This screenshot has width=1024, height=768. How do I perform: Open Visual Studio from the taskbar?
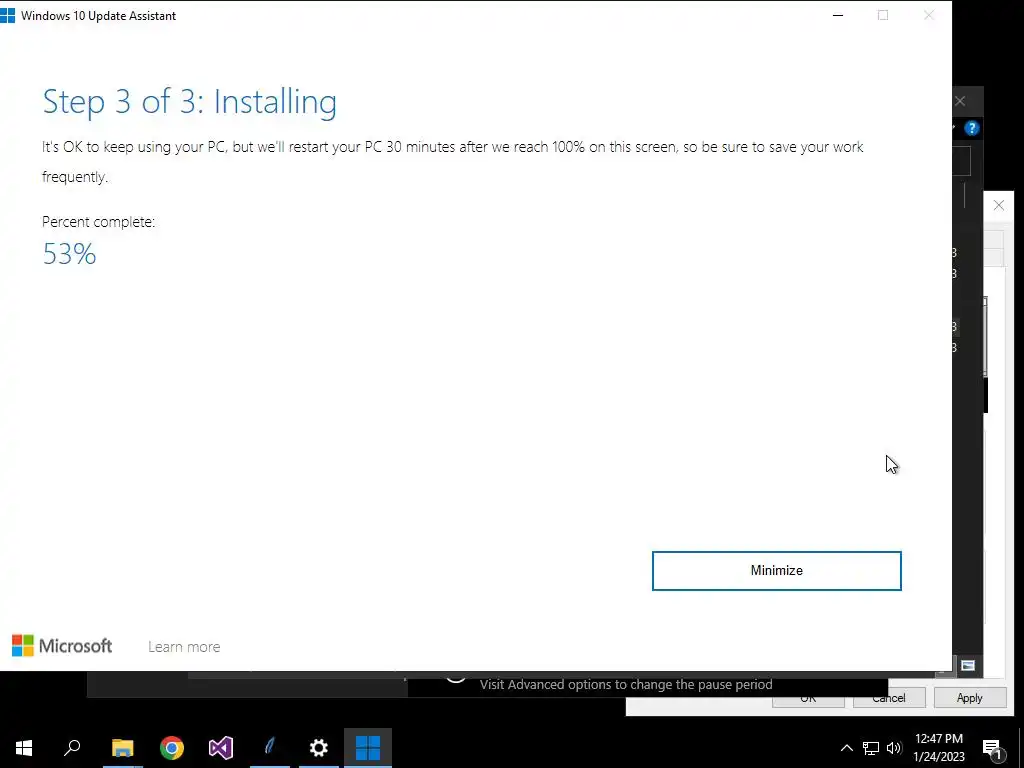pyautogui.click(x=221, y=748)
